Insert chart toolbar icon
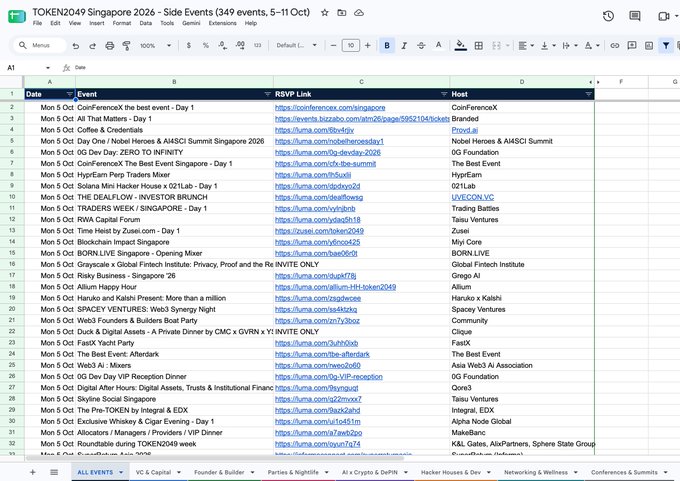680x481 pixels. [649, 46]
